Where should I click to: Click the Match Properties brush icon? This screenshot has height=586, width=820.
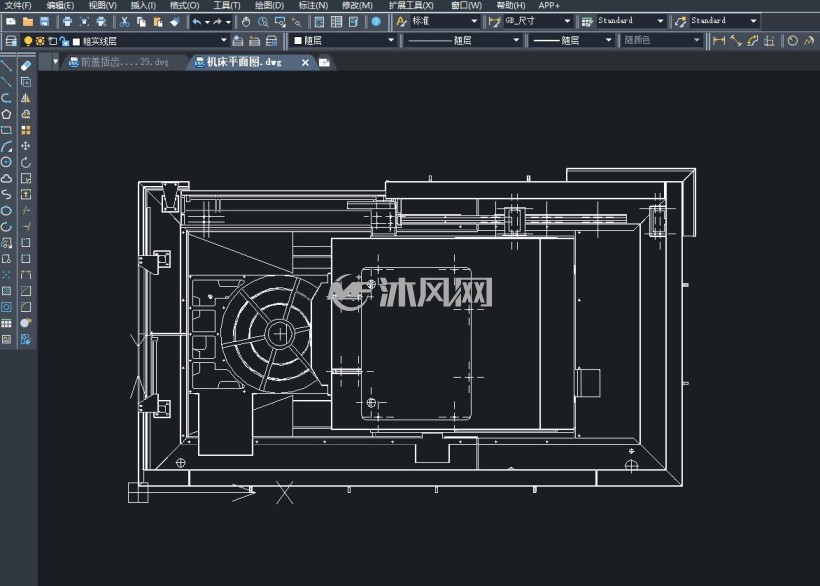click(x=175, y=22)
